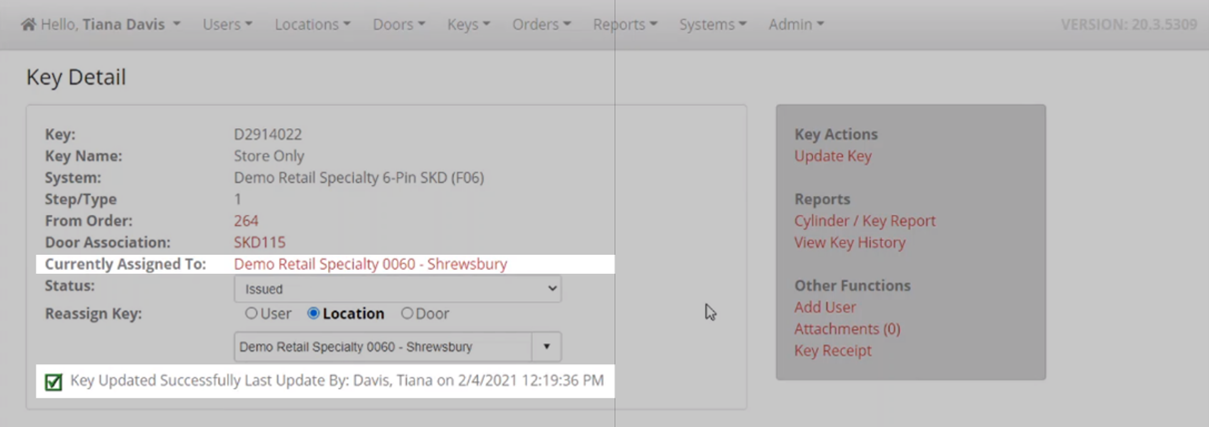Click the Key Detail page heading
Image resolution: width=1209 pixels, height=427 pixels.
pos(76,77)
